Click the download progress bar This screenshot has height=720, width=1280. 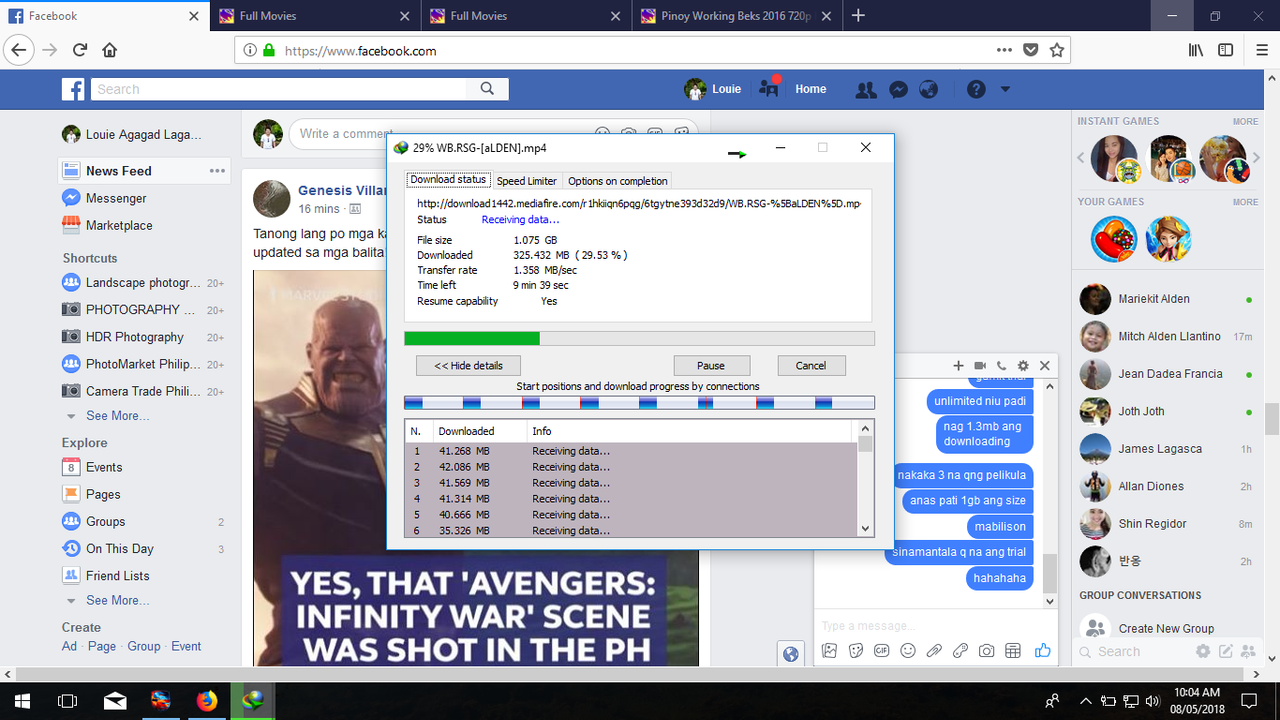click(639, 338)
